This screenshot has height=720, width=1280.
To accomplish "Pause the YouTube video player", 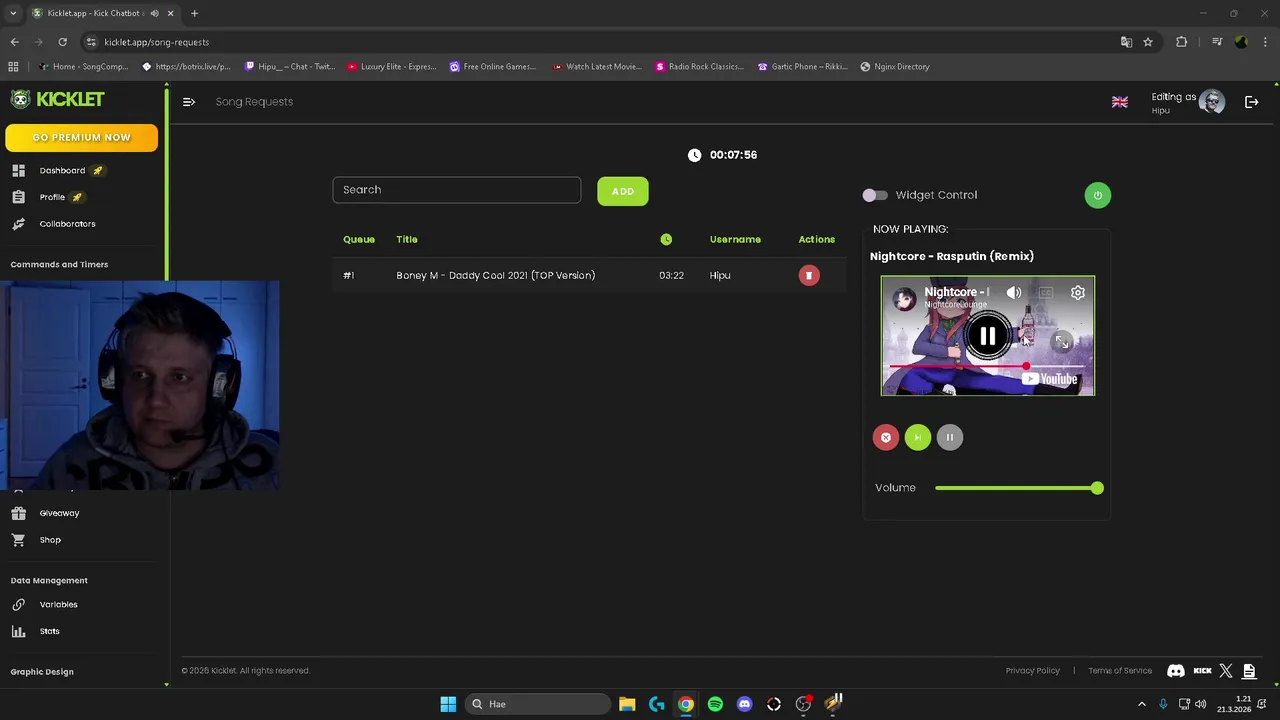I will [987, 337].
